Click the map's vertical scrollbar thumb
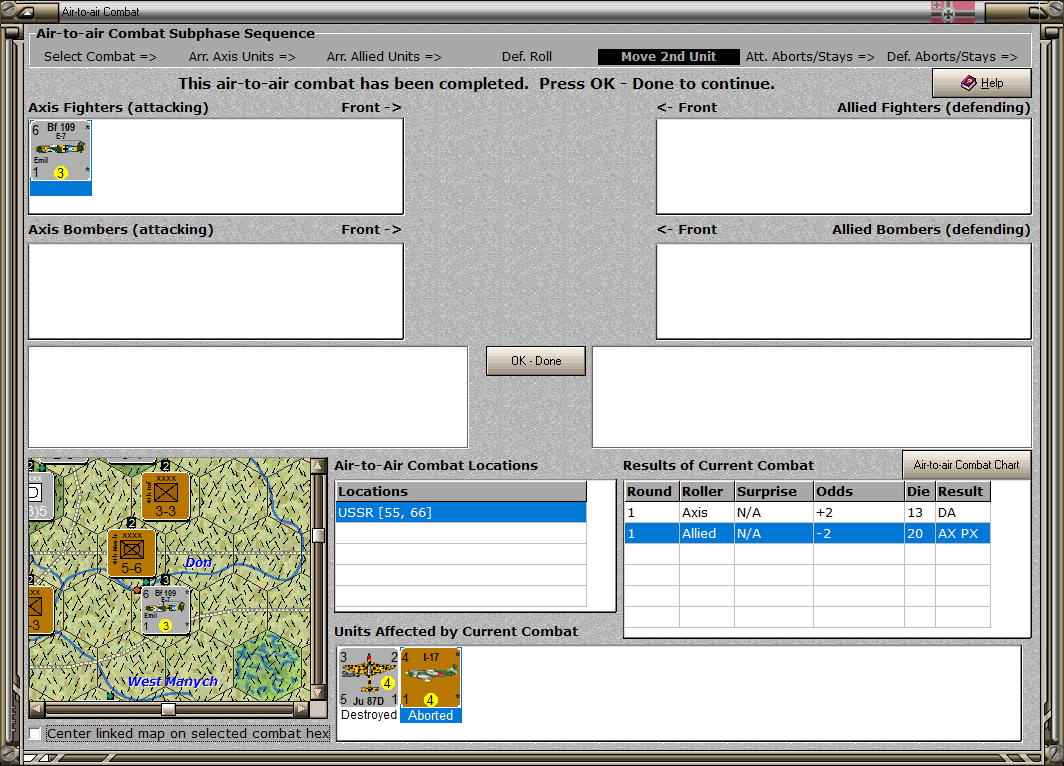This screenshot has height=766, width=1064. (318, 535)
